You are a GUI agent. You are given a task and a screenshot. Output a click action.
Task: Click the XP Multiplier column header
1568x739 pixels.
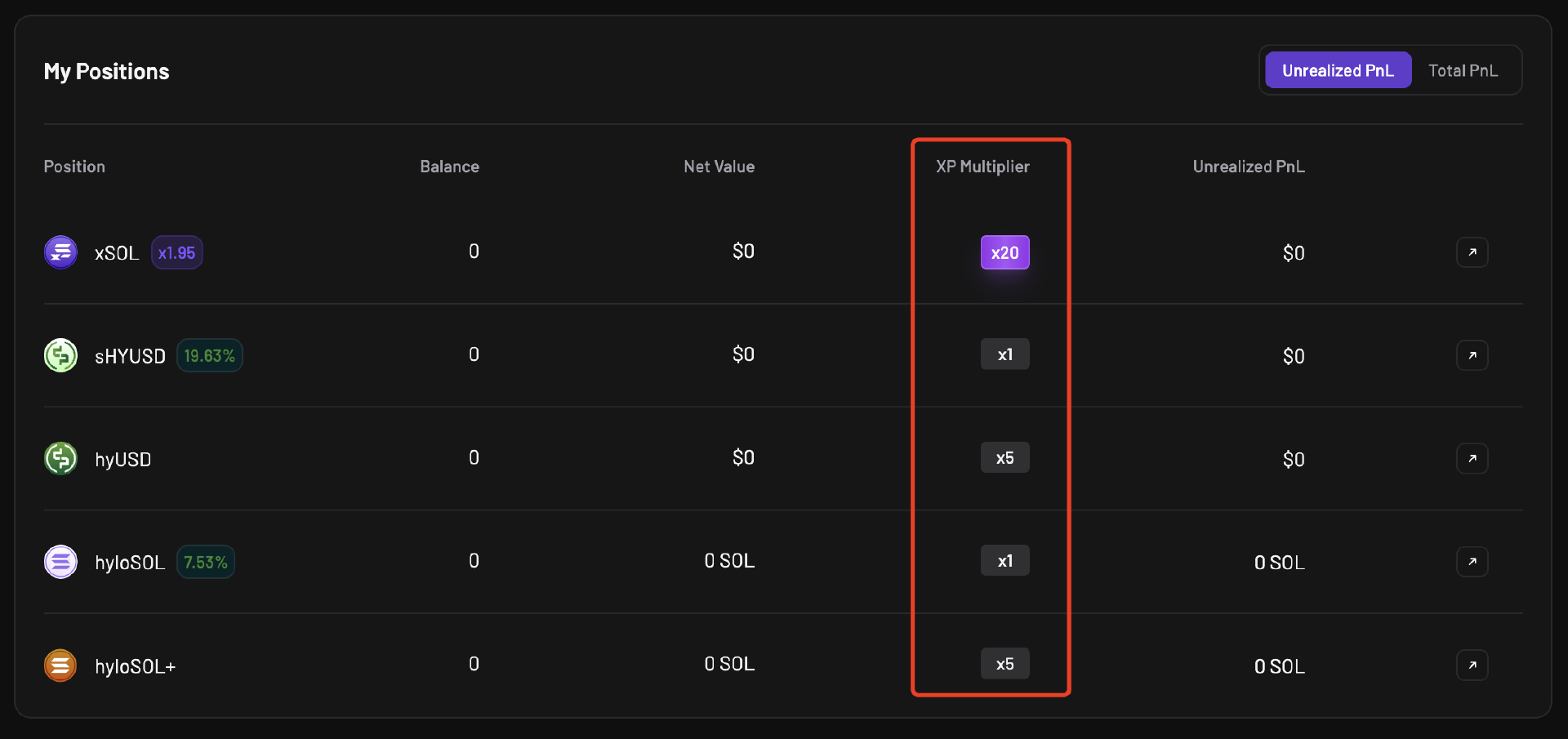click(x=982, y=167)
